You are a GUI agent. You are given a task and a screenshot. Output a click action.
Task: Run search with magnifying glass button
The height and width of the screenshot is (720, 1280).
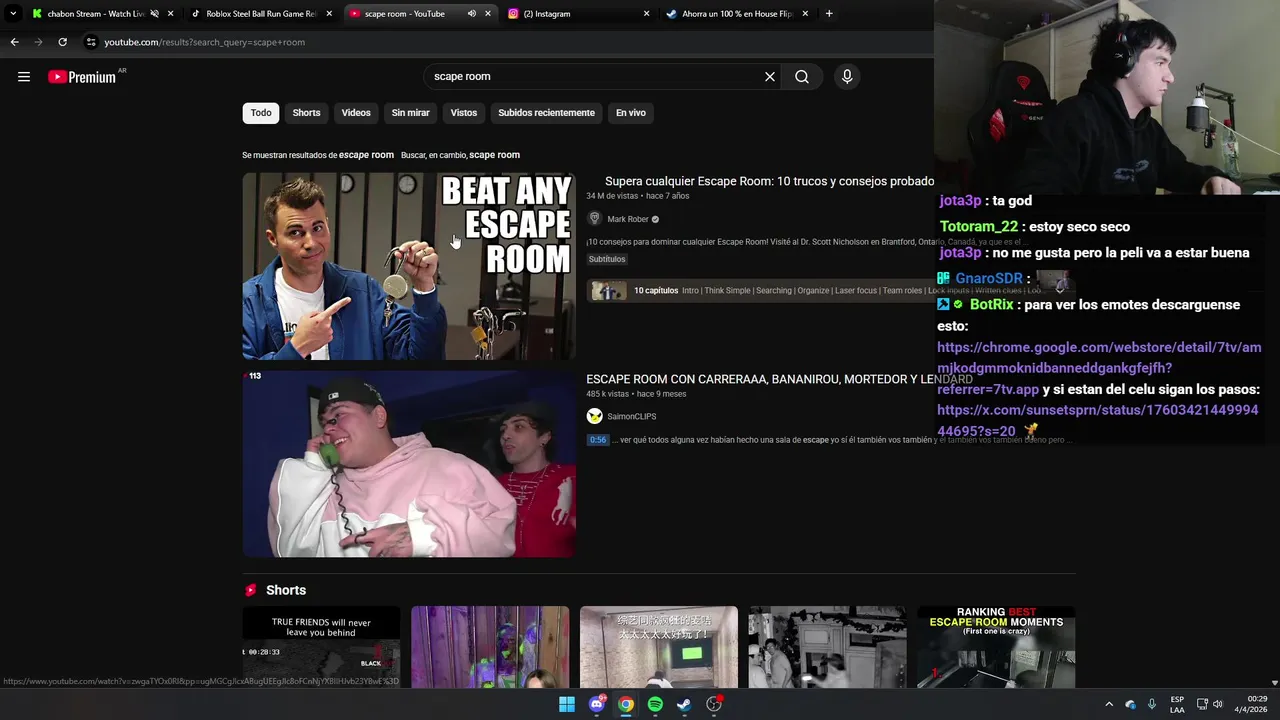coord(802,77)
